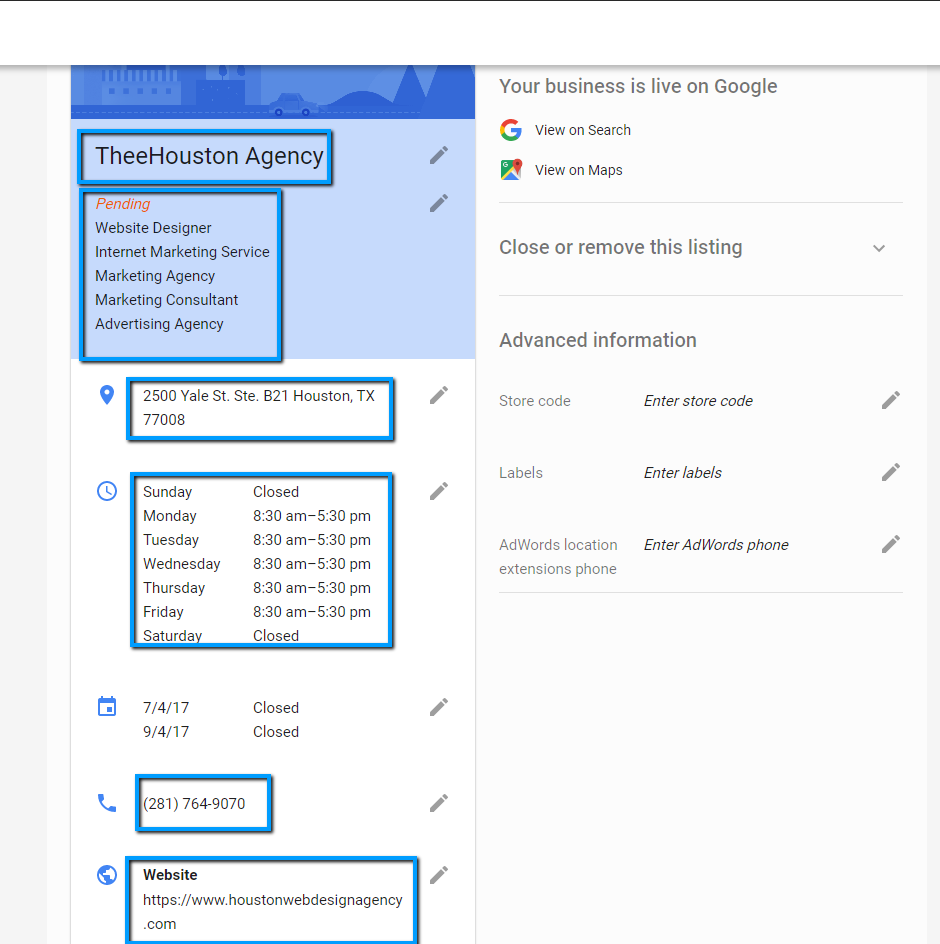Image resolution: width=940 pixels, height=944 pixels.
Task: Click the Advanced information heading
Action: pos(598,340)
